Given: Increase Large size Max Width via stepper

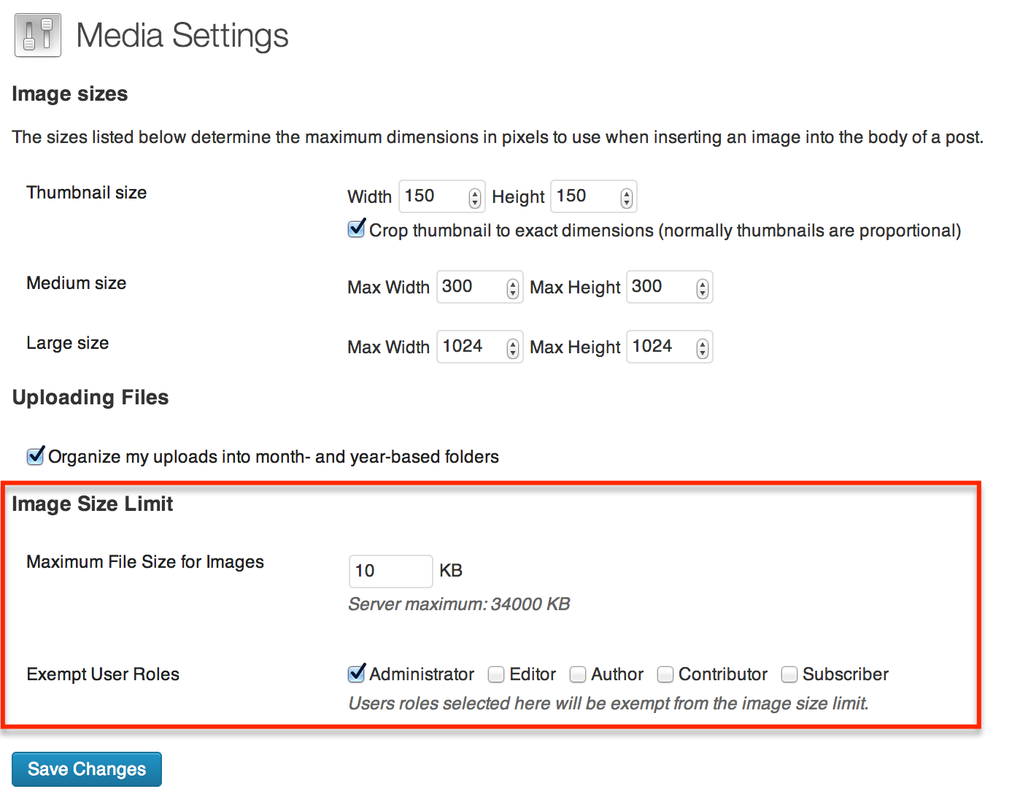Looking at the screenshot, I should tap(511, 342).
